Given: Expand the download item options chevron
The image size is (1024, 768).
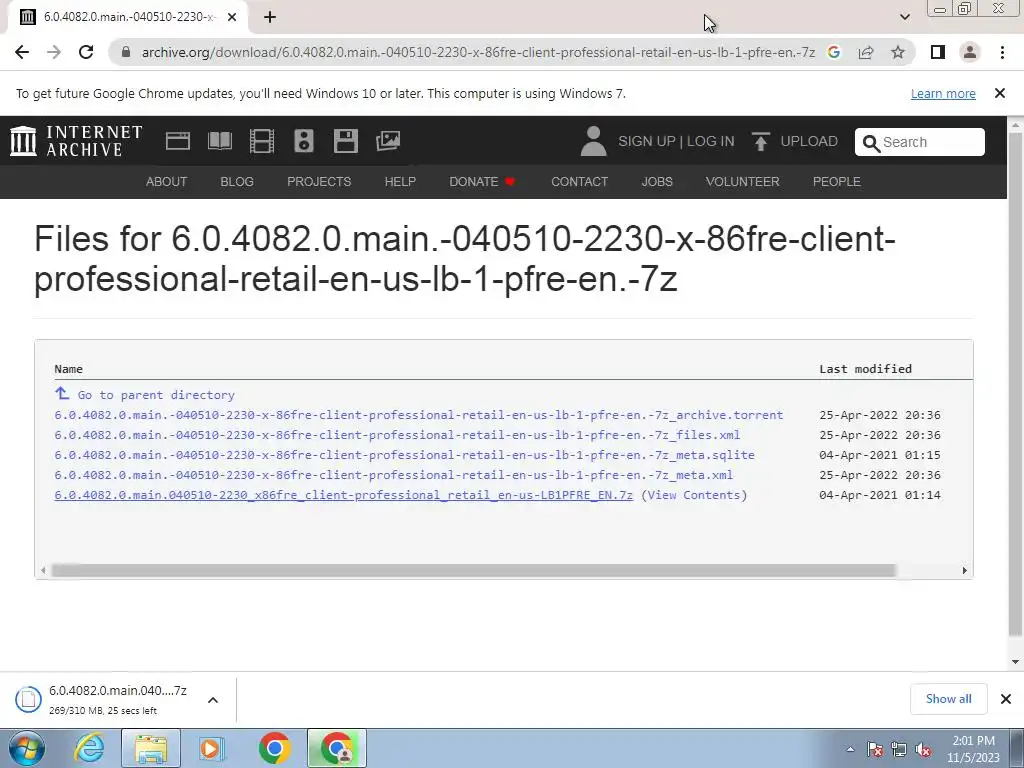Looking at the screenshot, I should tap(213, 700).
